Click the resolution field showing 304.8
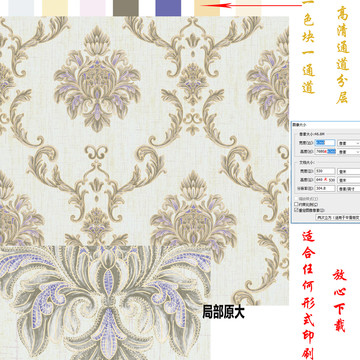Viewport: 360px width, 360px height. click(x=325, y=188)
